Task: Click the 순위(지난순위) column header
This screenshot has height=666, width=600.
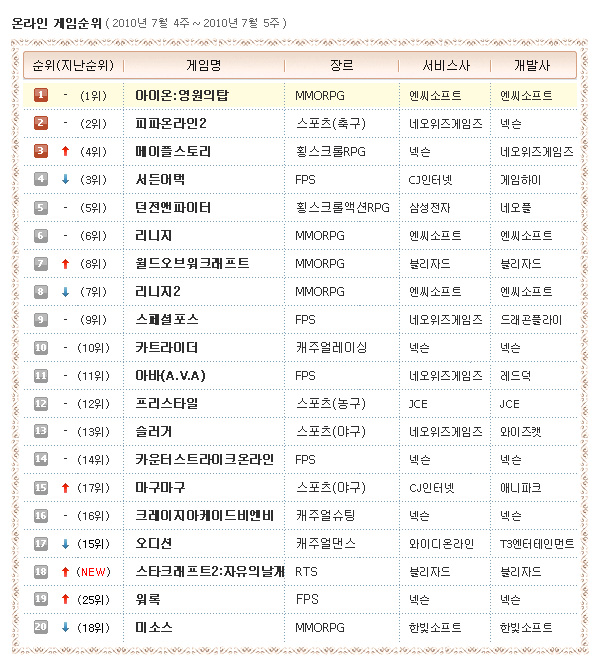Action: (72, 65)
